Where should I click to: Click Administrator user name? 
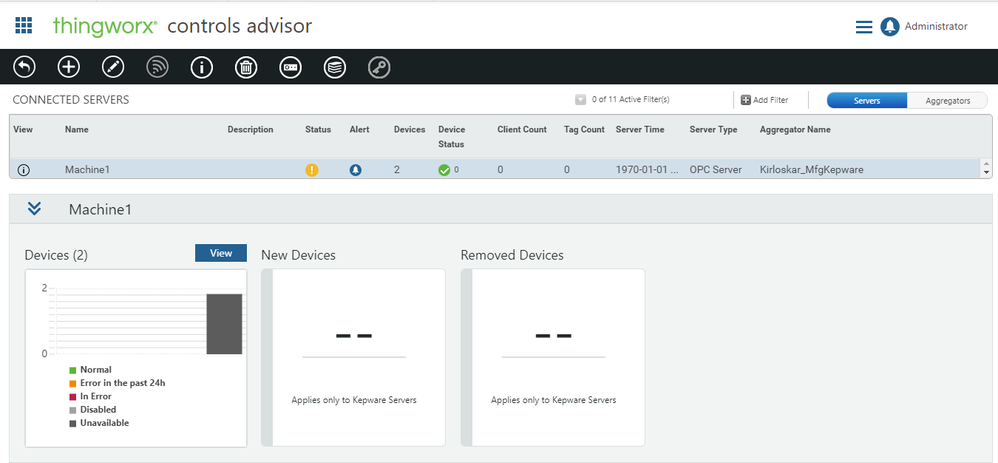click(x=936, y=27)
